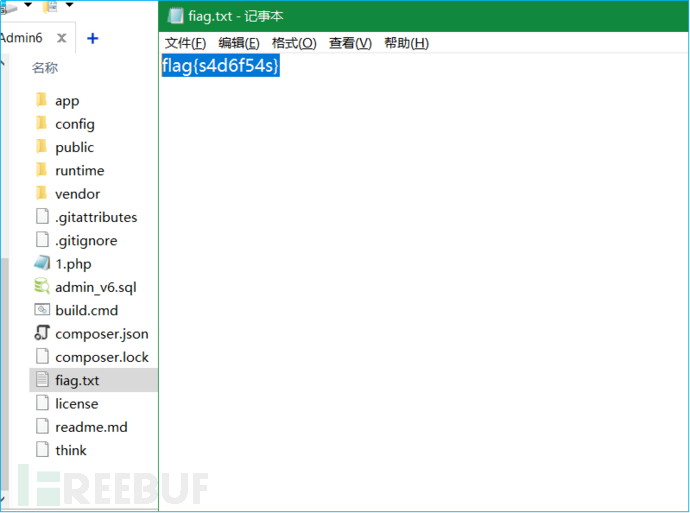Select the think file name
The height and width of the screenshot is (513, 690).
(71, 451)
